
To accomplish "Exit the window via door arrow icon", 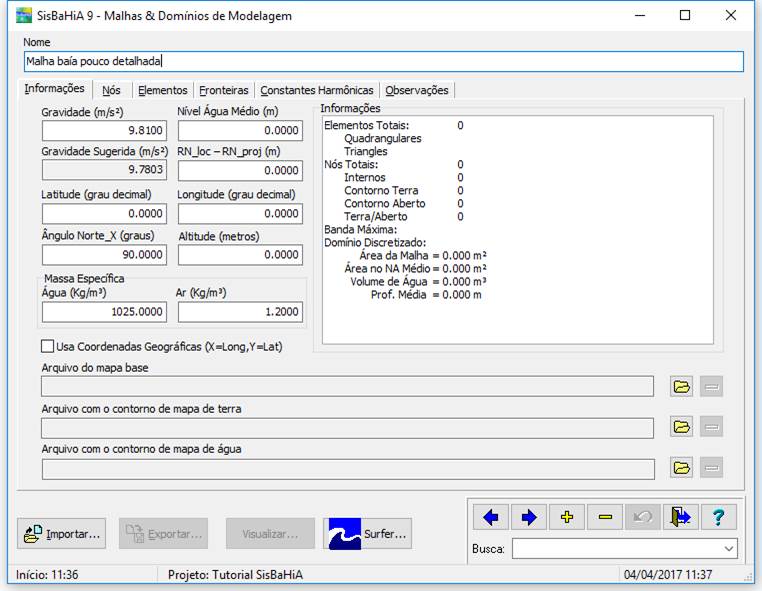I will click(x=681, y=517).
